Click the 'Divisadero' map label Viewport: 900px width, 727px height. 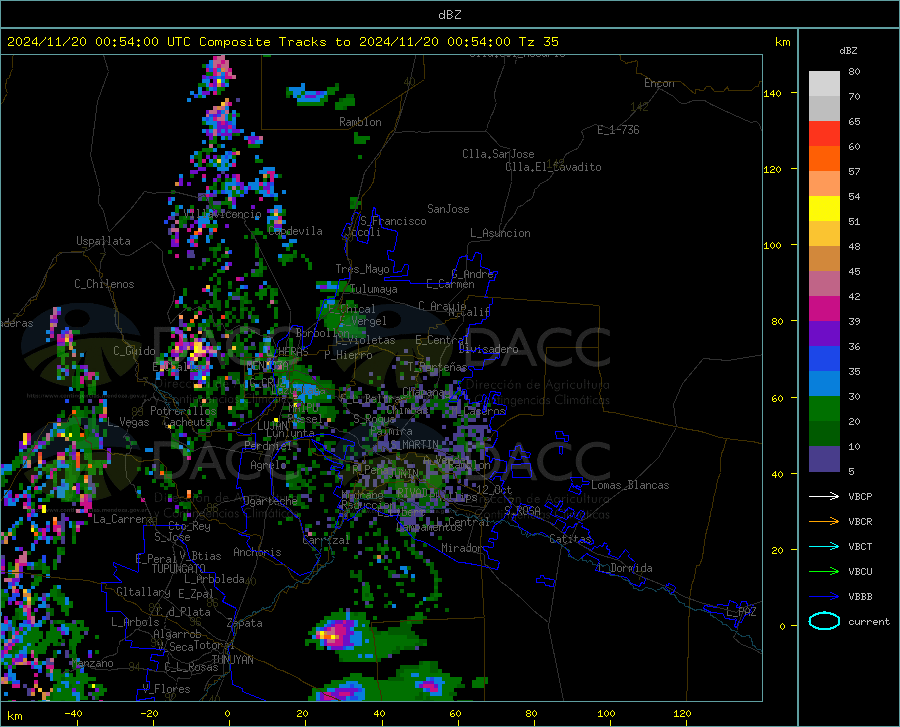tap(488, 349)
